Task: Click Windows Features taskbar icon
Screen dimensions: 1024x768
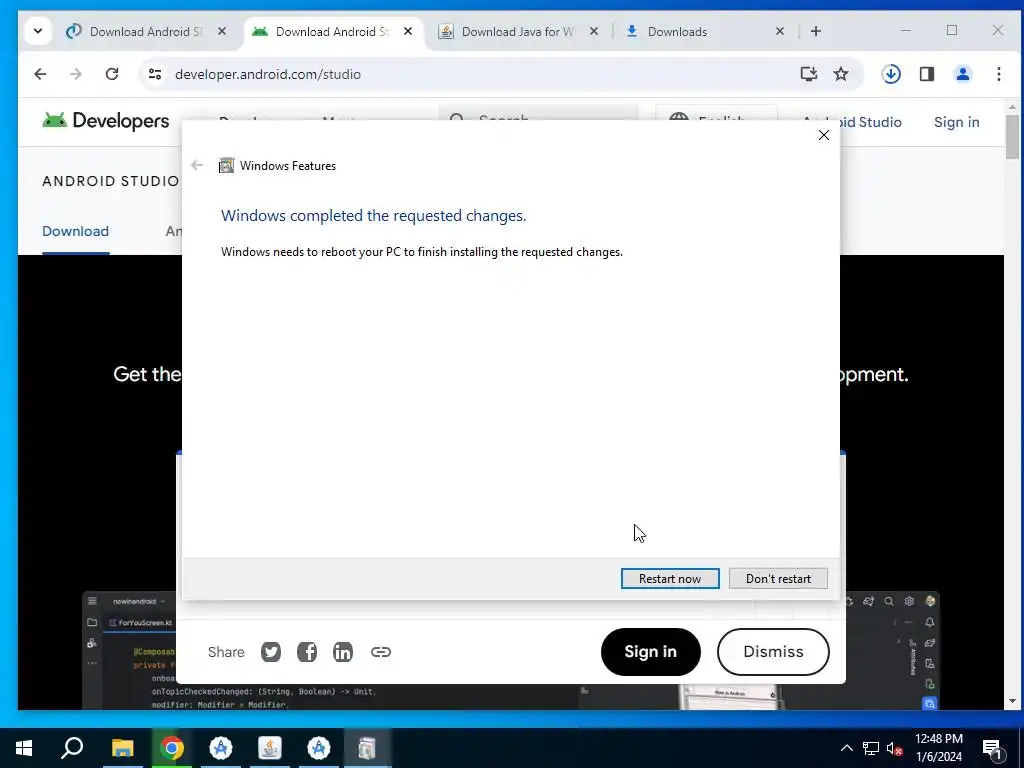Action: pos(367,748)
